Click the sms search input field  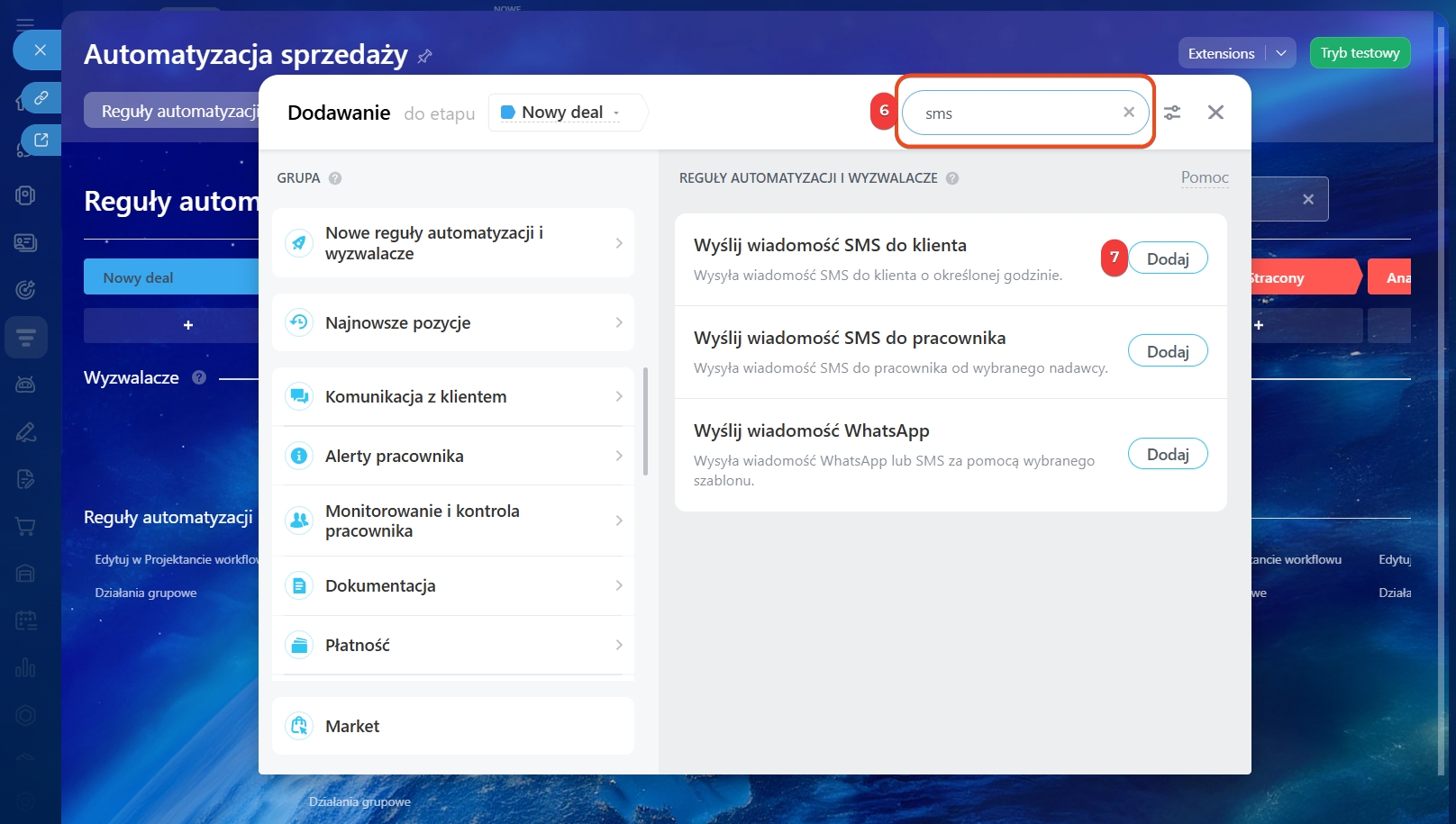[1025, 113]
